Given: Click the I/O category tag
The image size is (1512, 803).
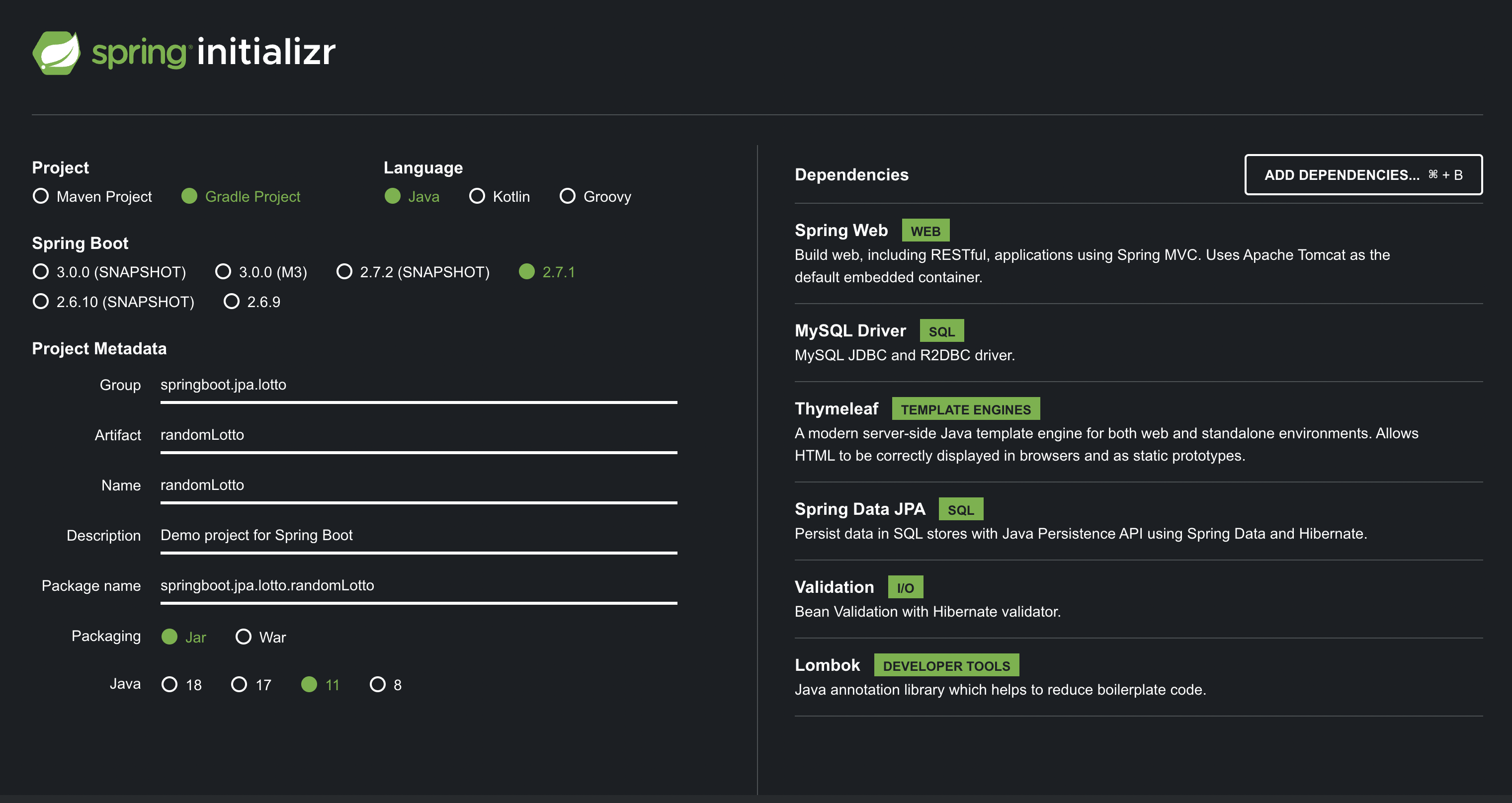Looking at the screenshot, I should (905, 587).
